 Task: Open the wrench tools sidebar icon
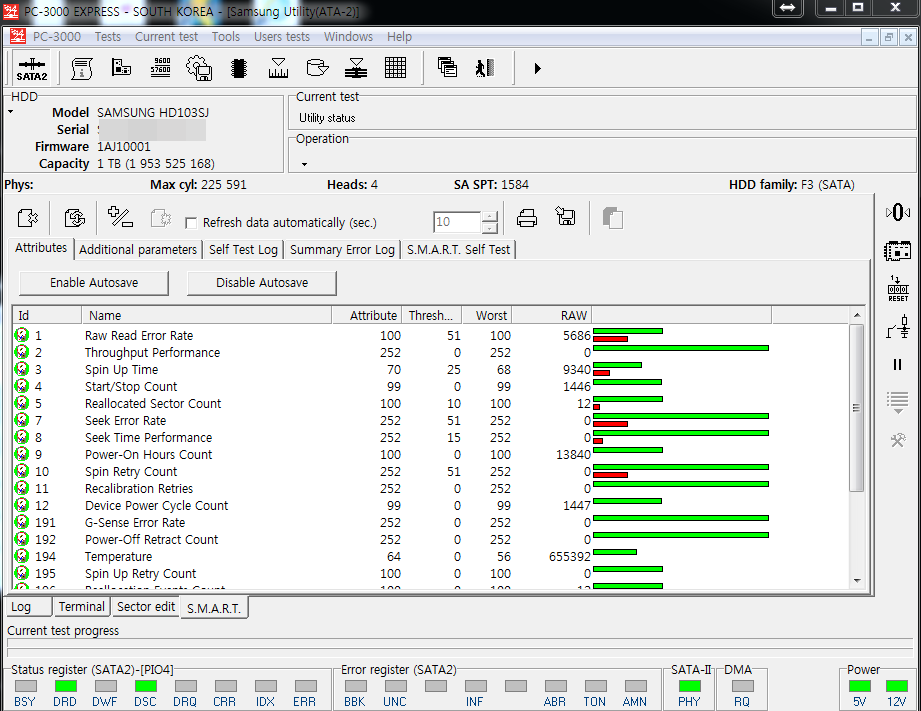click(x=898, y=440)
